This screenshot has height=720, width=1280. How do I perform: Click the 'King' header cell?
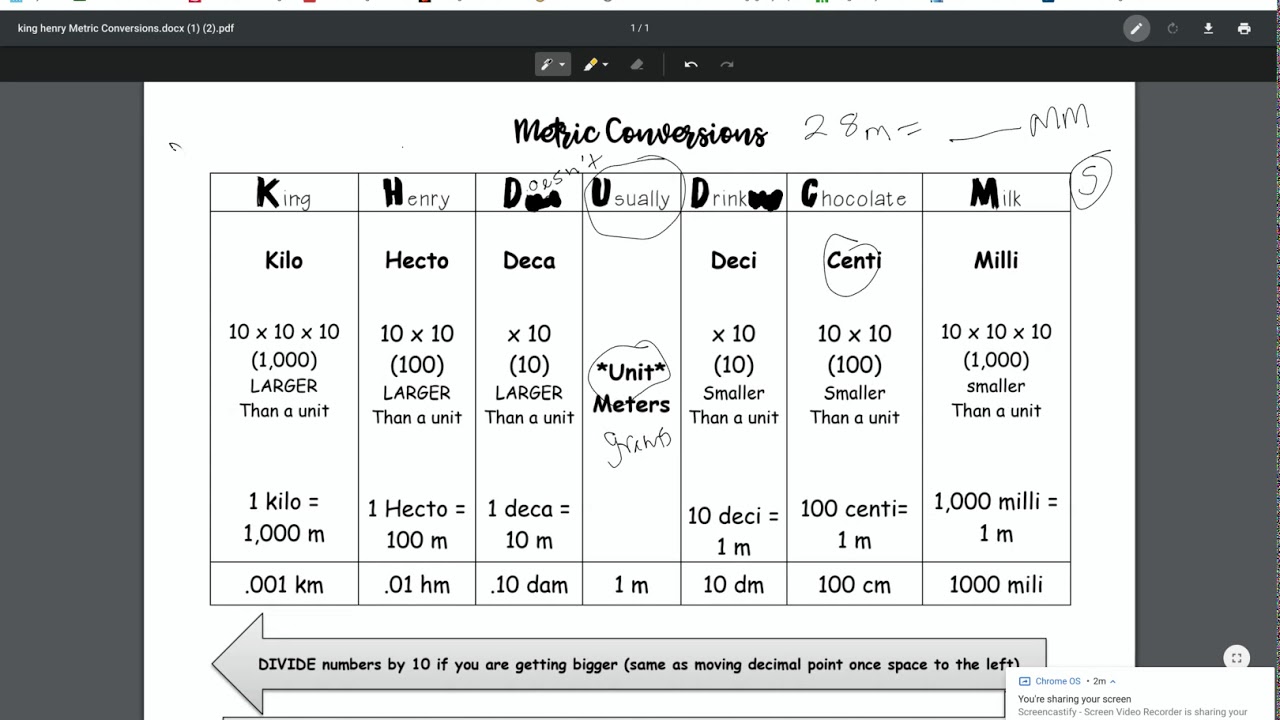[284, 193]
